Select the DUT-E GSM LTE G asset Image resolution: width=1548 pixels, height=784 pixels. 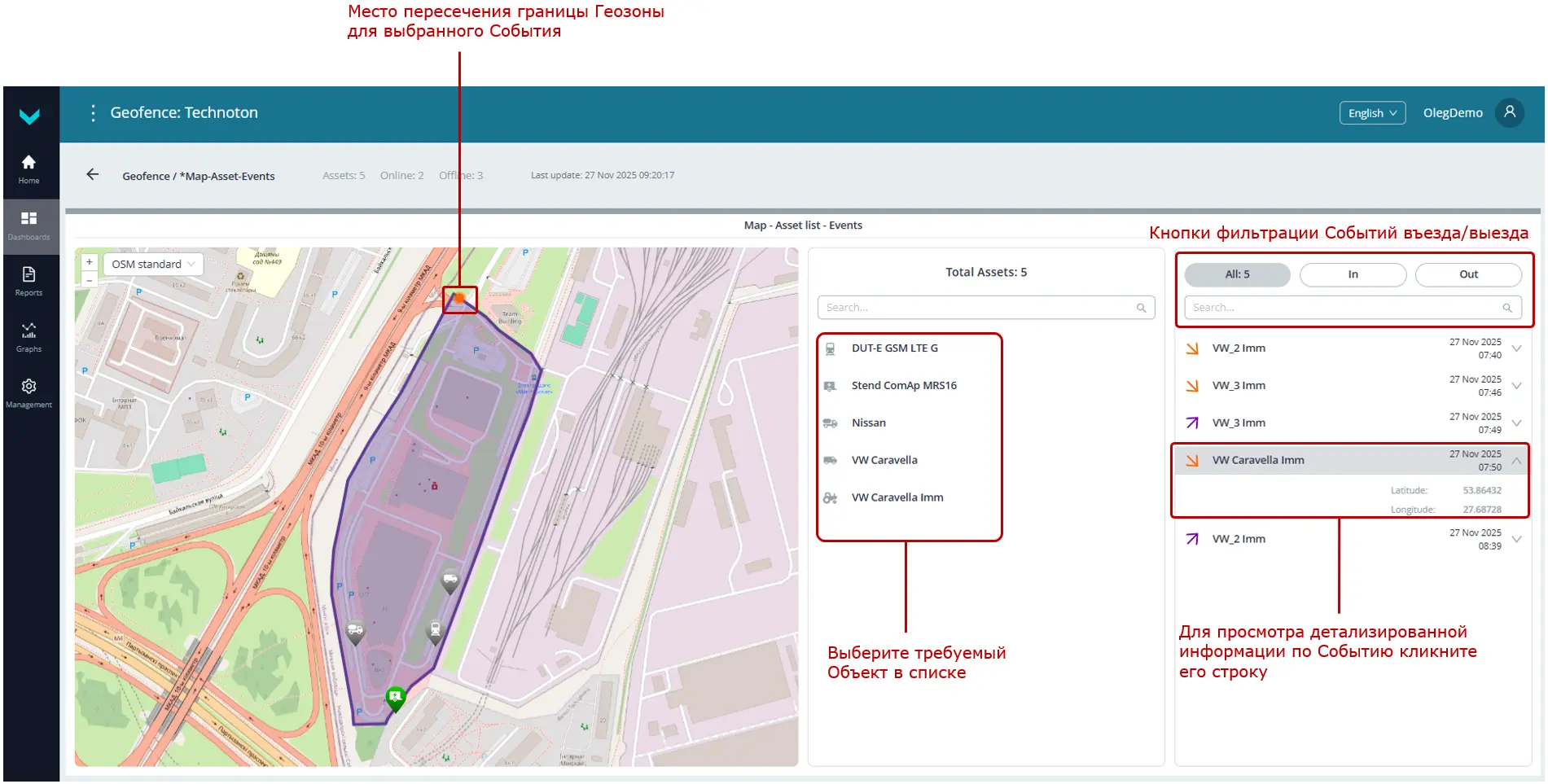point(894,348)
